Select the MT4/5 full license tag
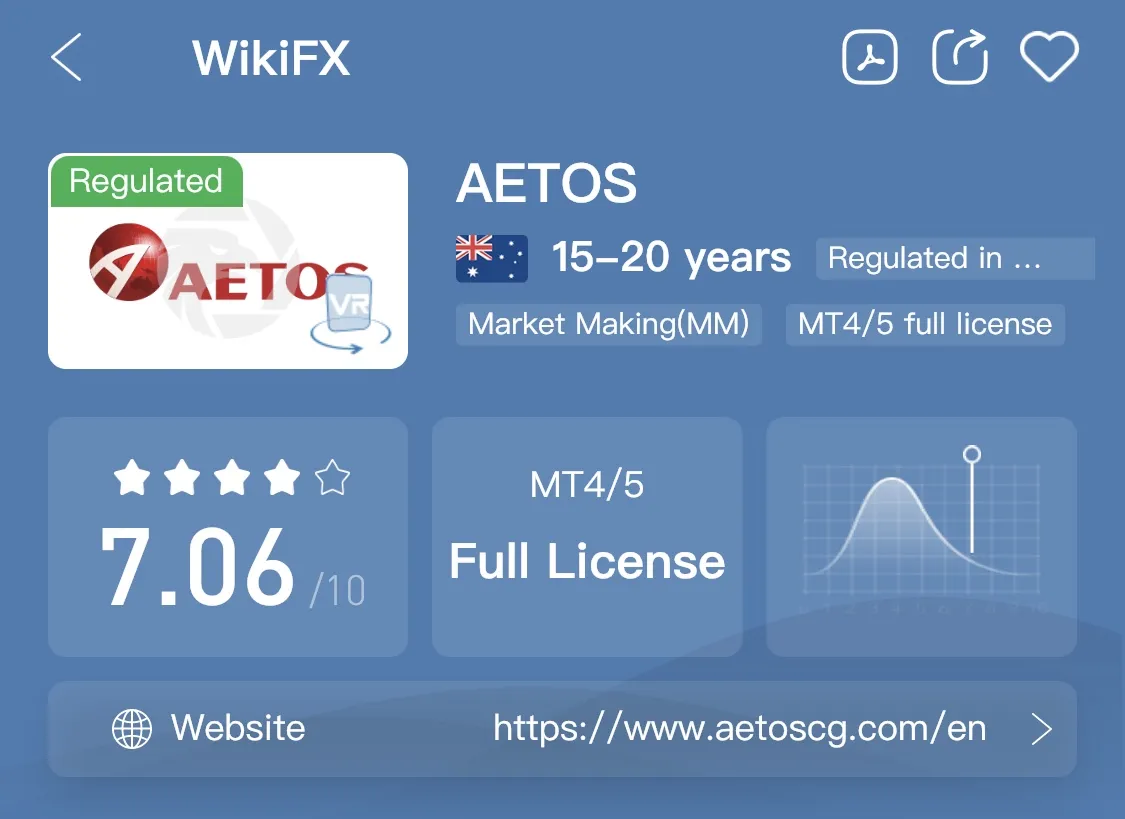Screen dimensions: 1125x819 pyautogui.click(x=925, y=324)
